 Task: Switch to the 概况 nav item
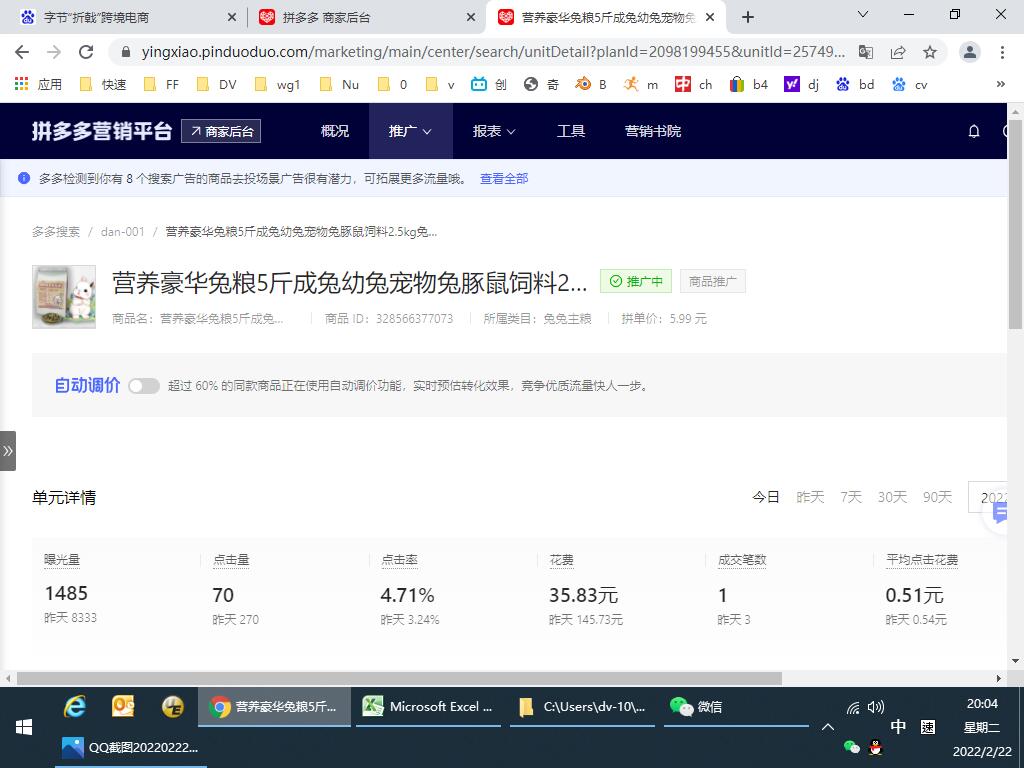coord(335,131)
